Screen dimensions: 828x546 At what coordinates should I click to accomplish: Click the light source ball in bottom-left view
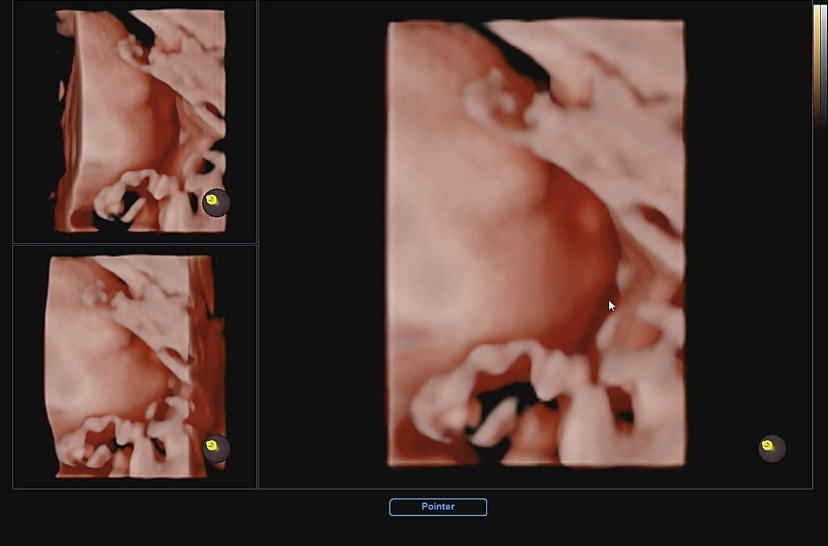click(x=216, y=449)
